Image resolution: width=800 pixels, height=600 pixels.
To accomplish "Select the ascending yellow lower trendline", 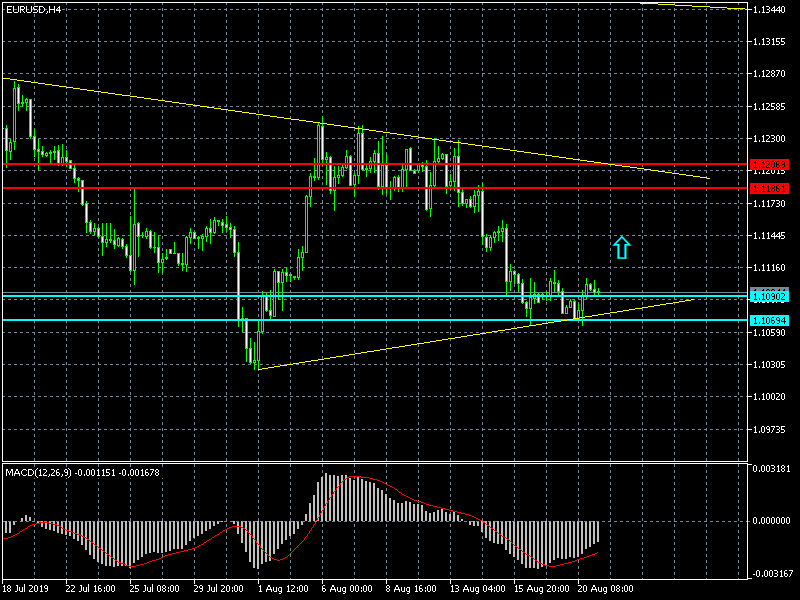I will click(474, 335).
